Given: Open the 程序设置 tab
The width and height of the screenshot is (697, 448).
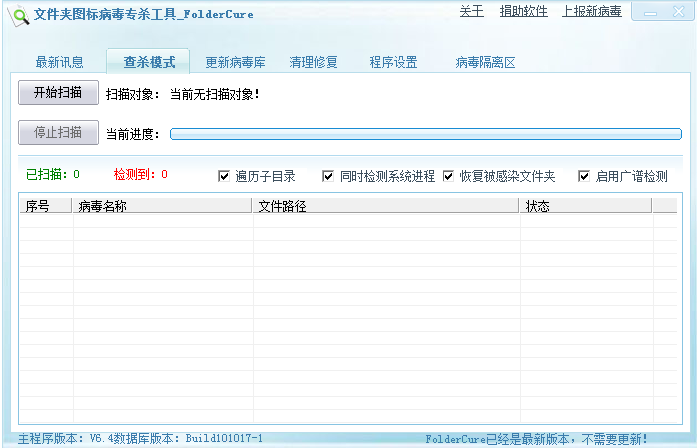Looking at the screenshot, I should click(393, 62).
